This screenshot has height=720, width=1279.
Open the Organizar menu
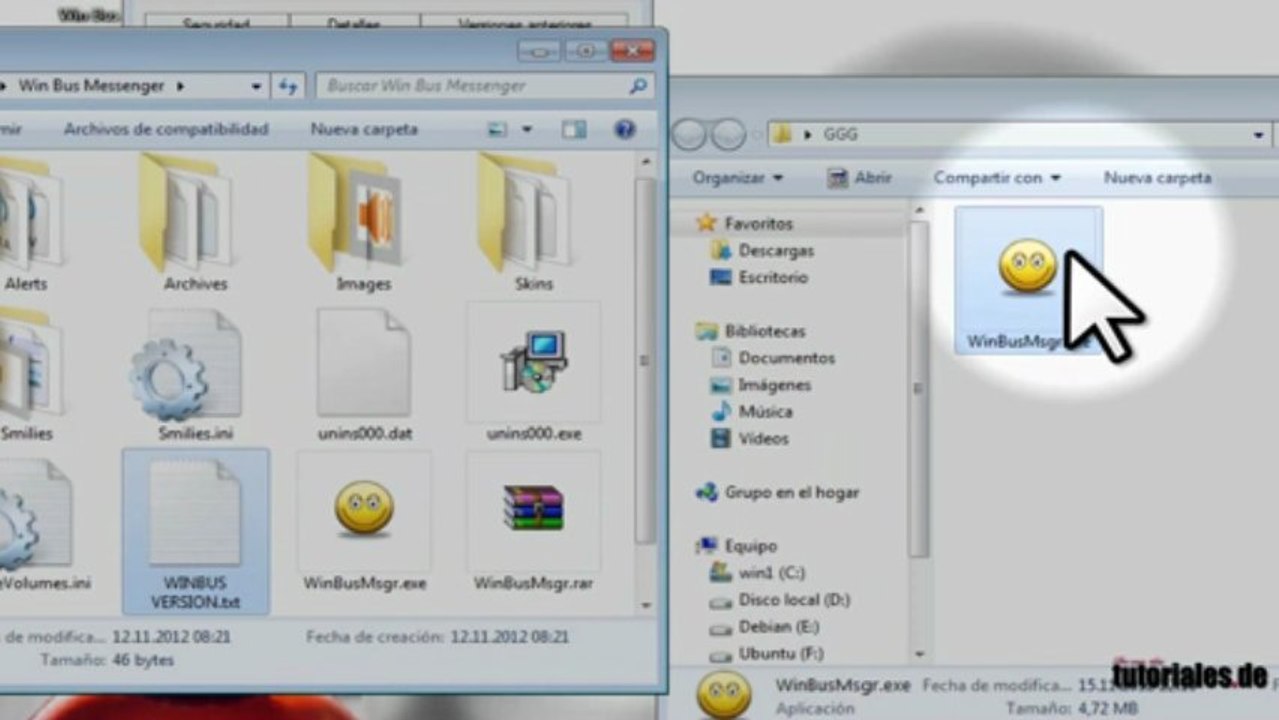(738, 177)
